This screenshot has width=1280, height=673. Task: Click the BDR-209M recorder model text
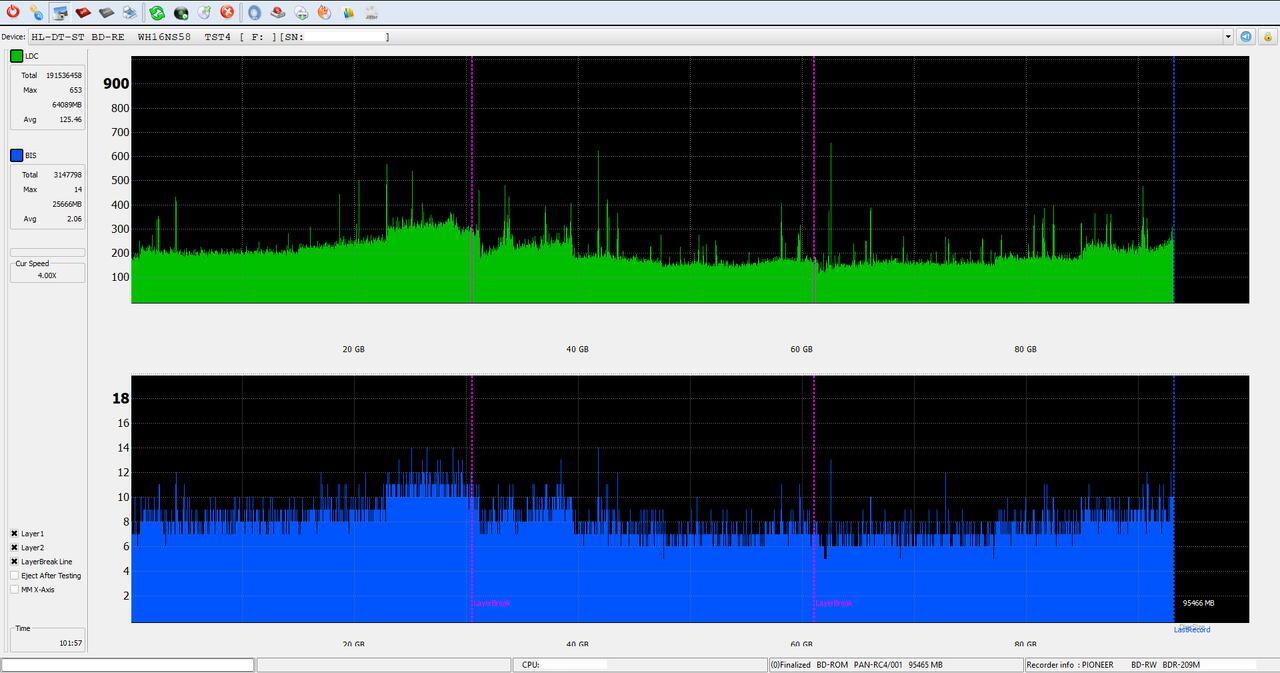click(1180, 664)
